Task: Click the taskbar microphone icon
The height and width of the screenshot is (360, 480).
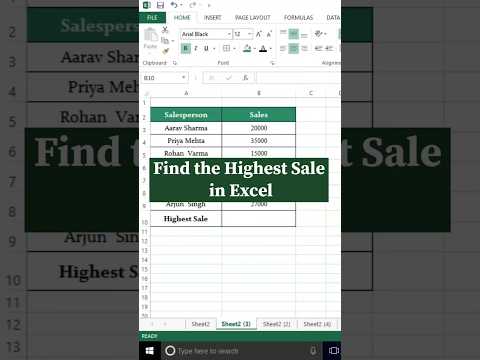Action: pos(313,351)
